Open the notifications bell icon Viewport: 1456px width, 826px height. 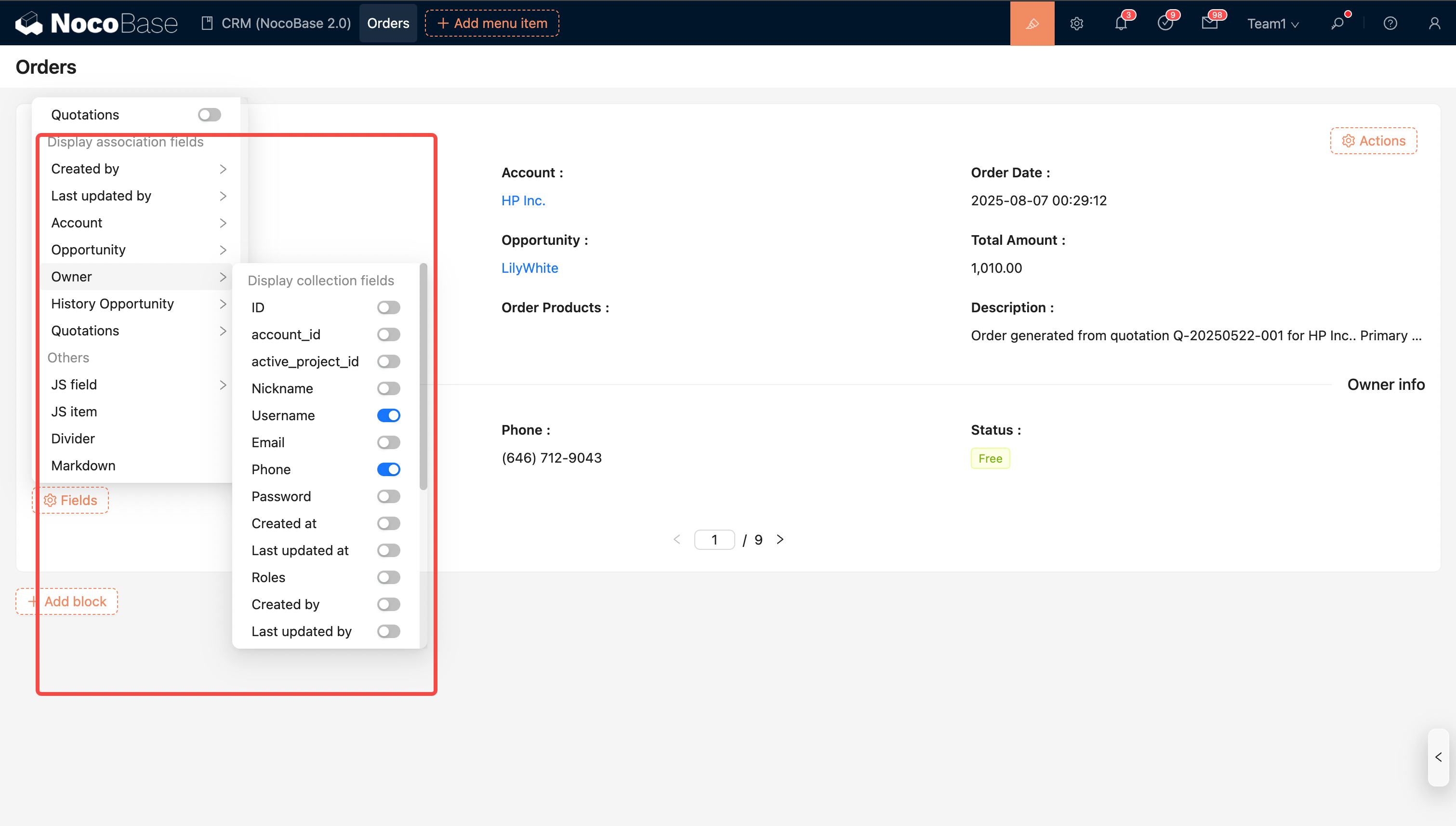pyautogui.click(x=1121, y=23)
